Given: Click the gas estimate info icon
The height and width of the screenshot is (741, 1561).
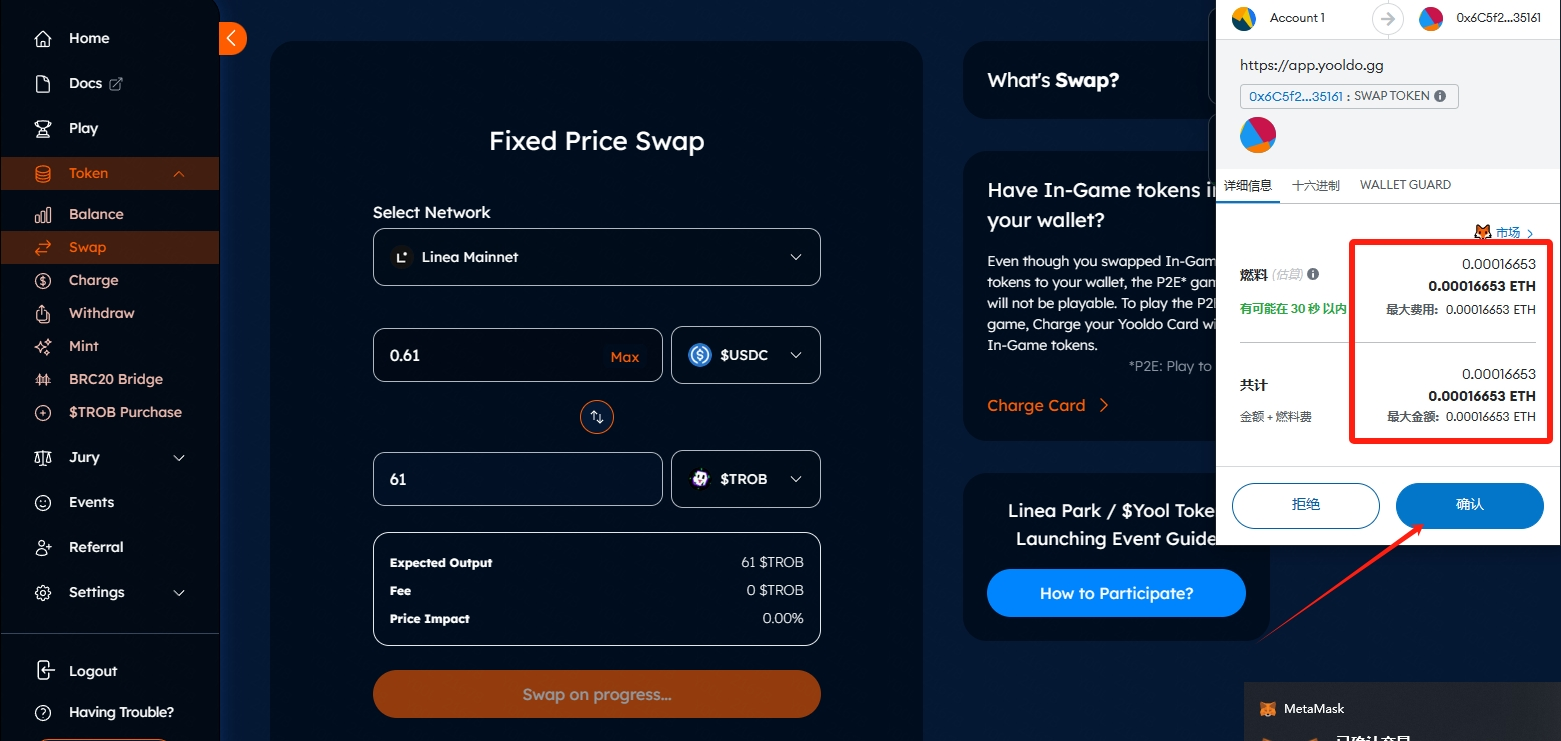Looking at the screenshot, I should (x=1313, y=274).
